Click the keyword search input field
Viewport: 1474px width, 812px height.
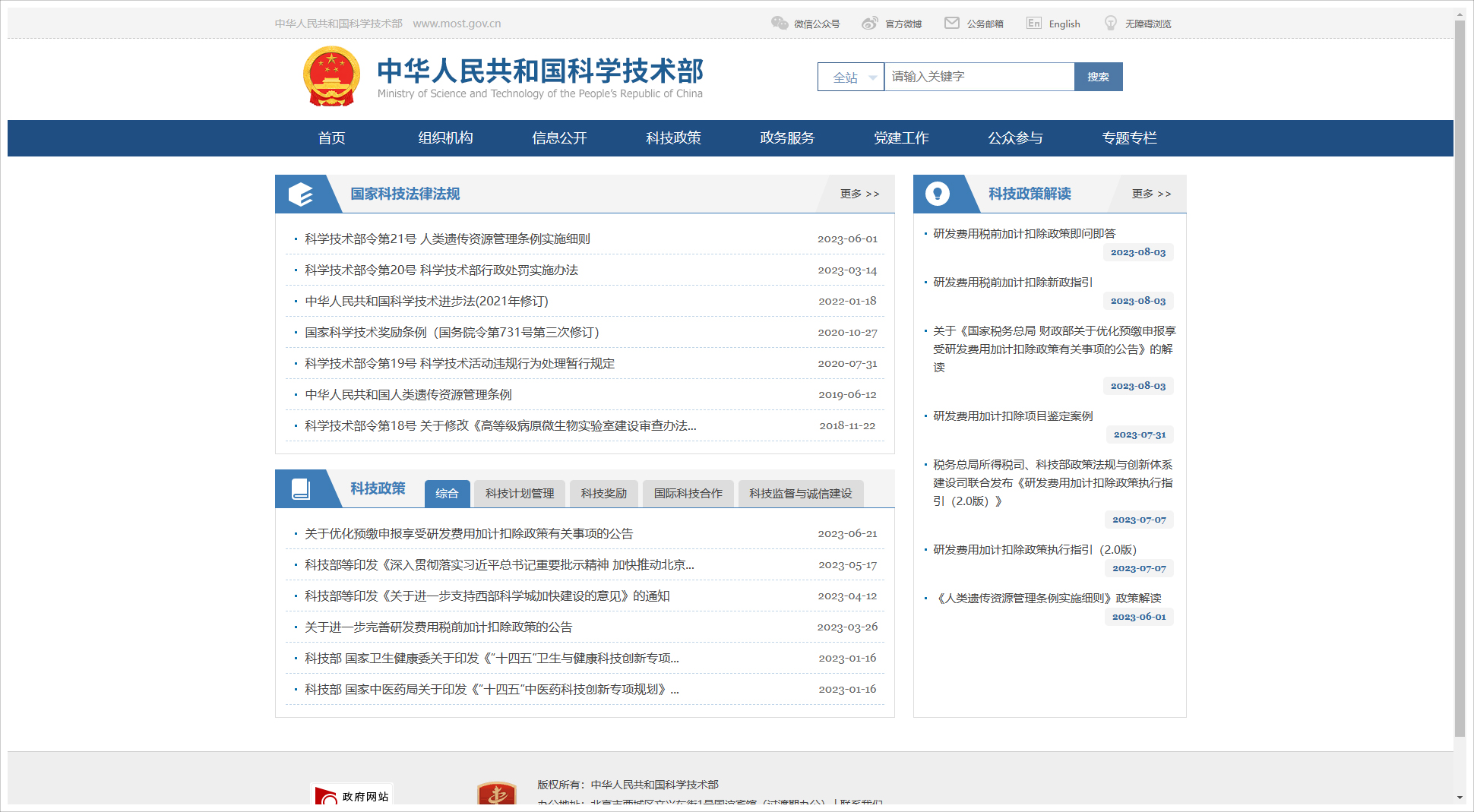coord(979,77)
